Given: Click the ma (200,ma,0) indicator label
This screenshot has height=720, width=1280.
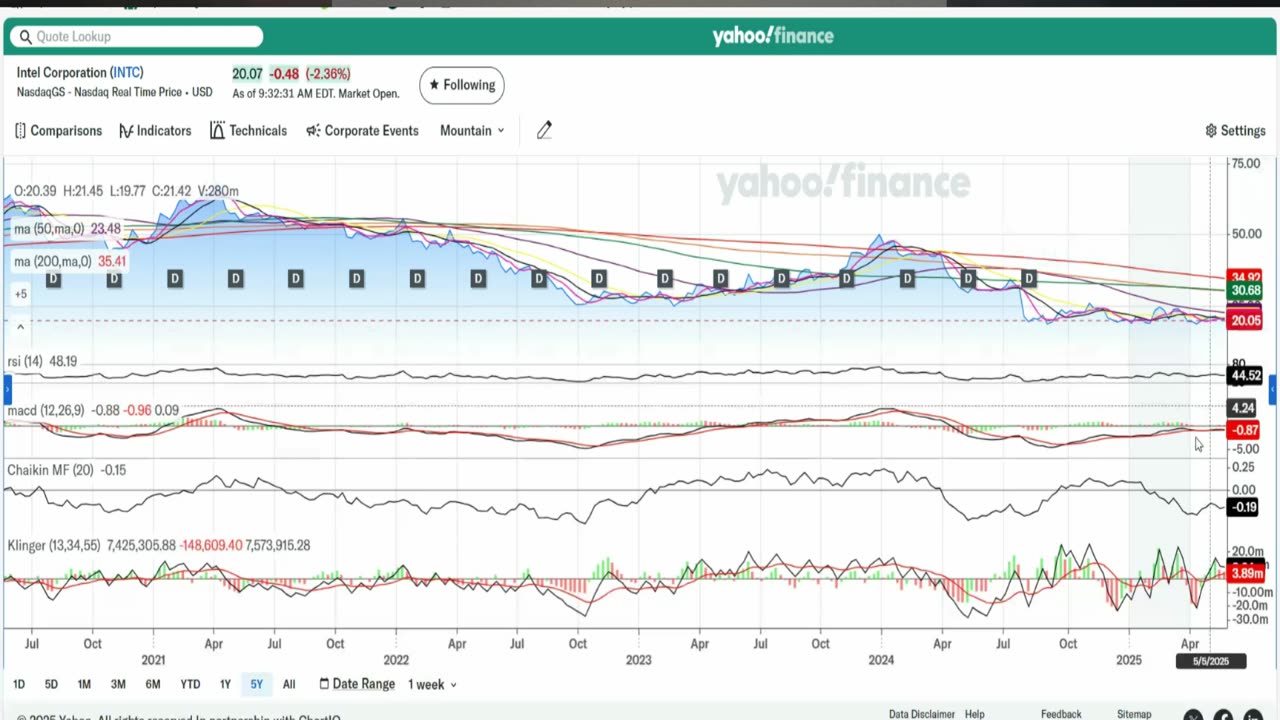Looking at the screenshot, I should (55, 262).
